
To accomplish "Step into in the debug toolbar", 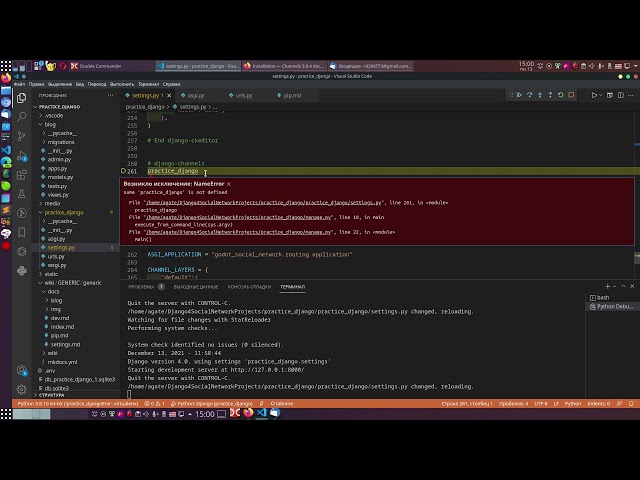I will click(x=540, y=95).
